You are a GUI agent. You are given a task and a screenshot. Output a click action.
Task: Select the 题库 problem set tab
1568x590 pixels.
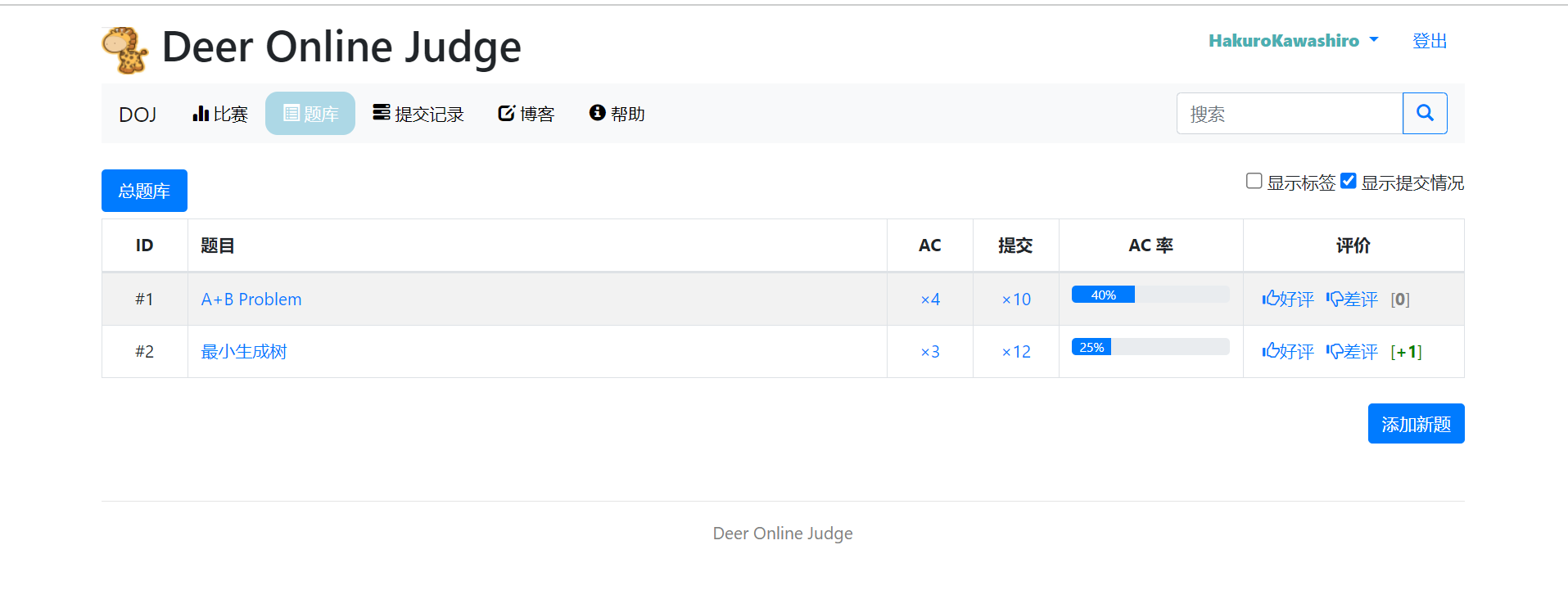coord(310,114)
